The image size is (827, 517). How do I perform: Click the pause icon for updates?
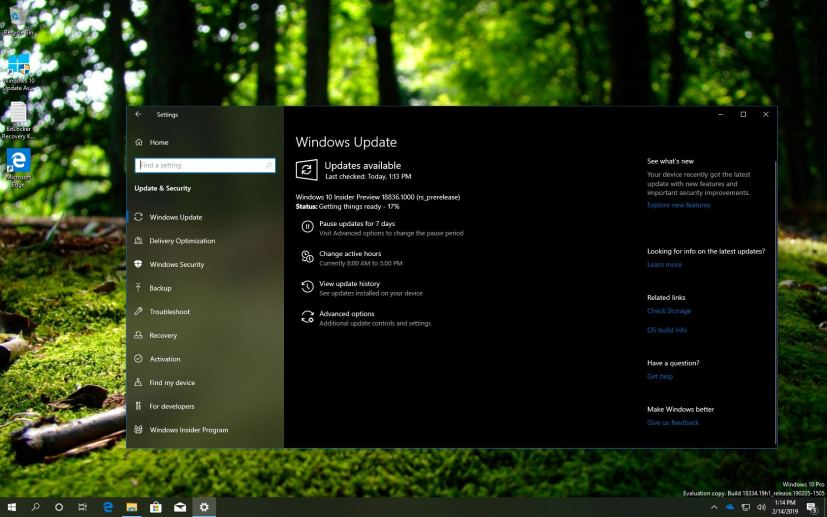(x=307, y=227)
